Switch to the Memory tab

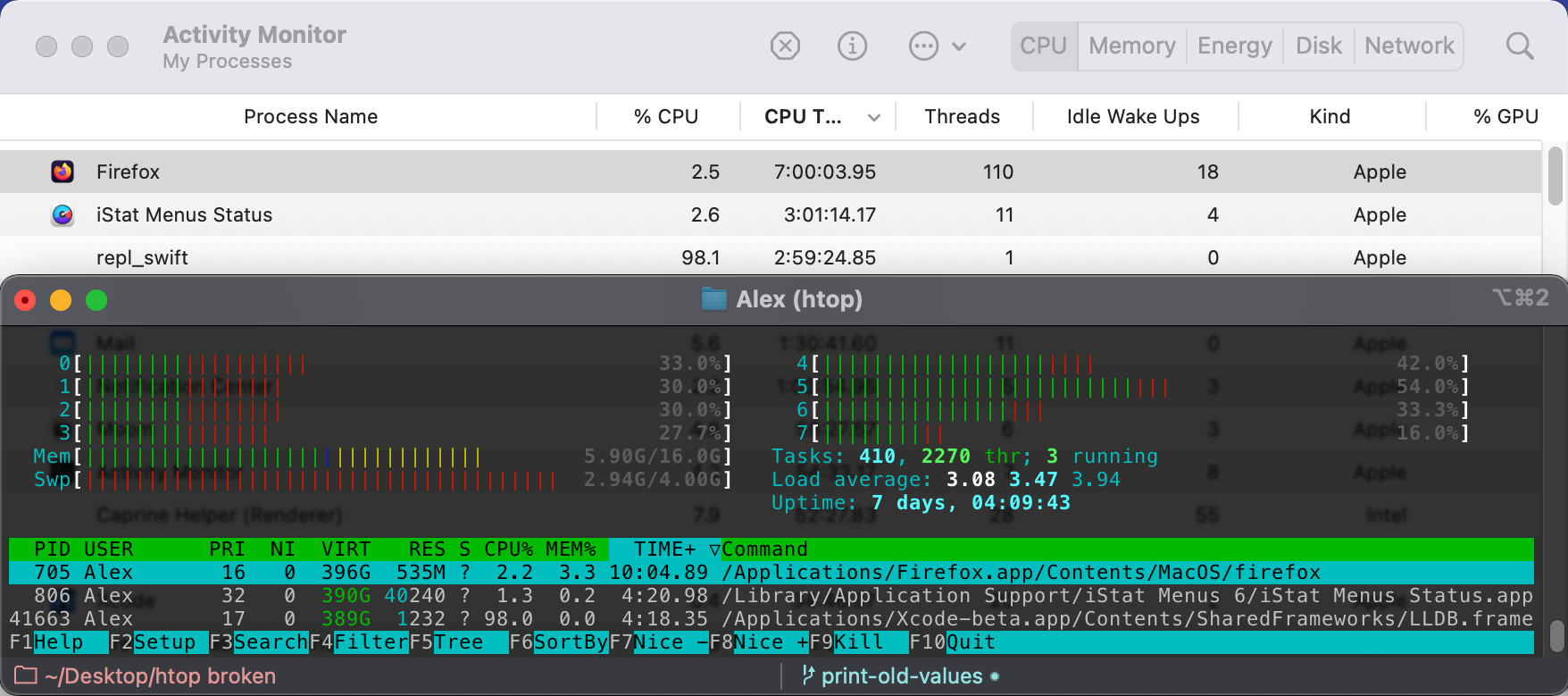[x=1131, y=46]
